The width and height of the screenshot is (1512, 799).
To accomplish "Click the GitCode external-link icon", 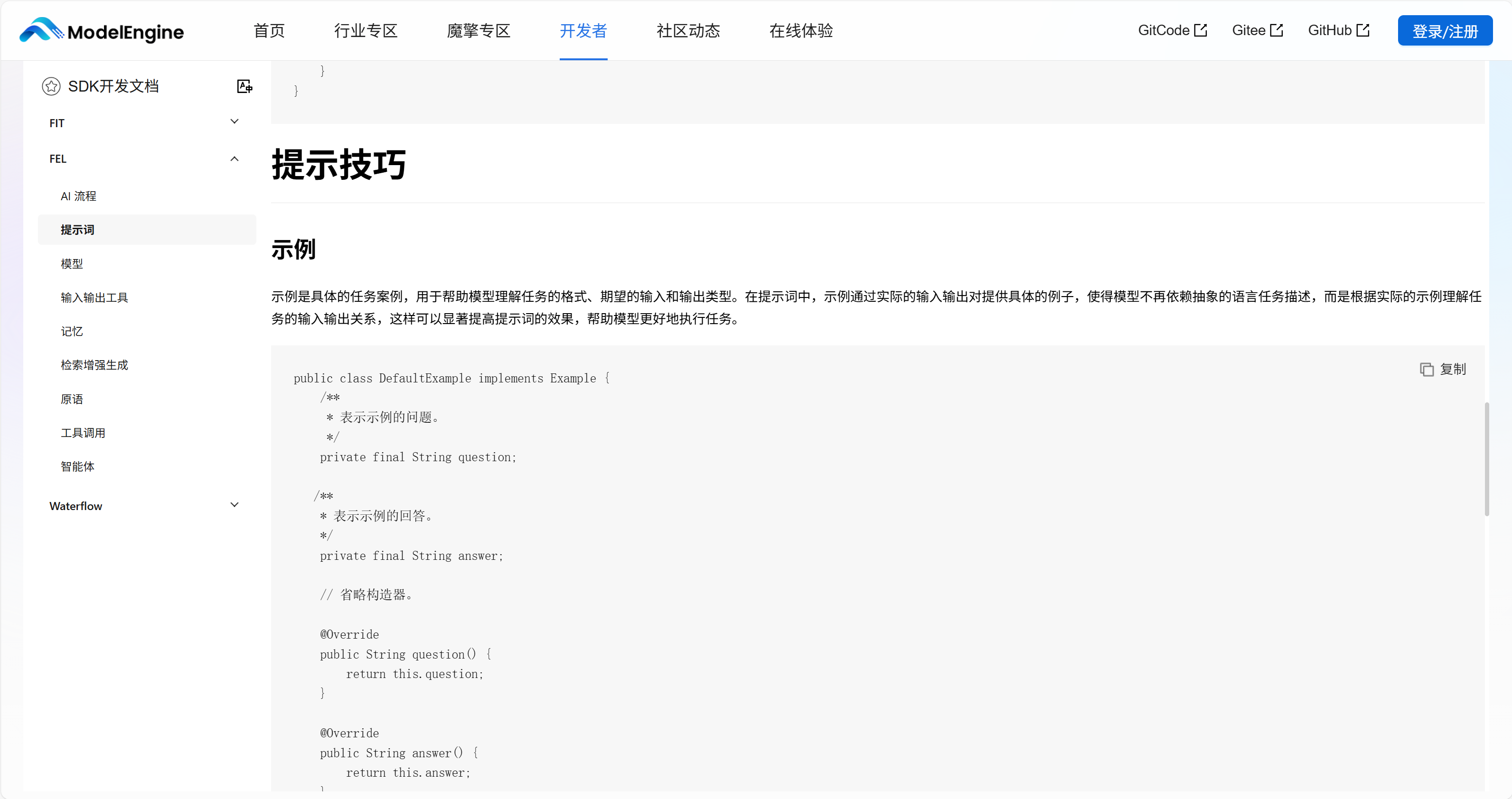I will pos(1201,29).
